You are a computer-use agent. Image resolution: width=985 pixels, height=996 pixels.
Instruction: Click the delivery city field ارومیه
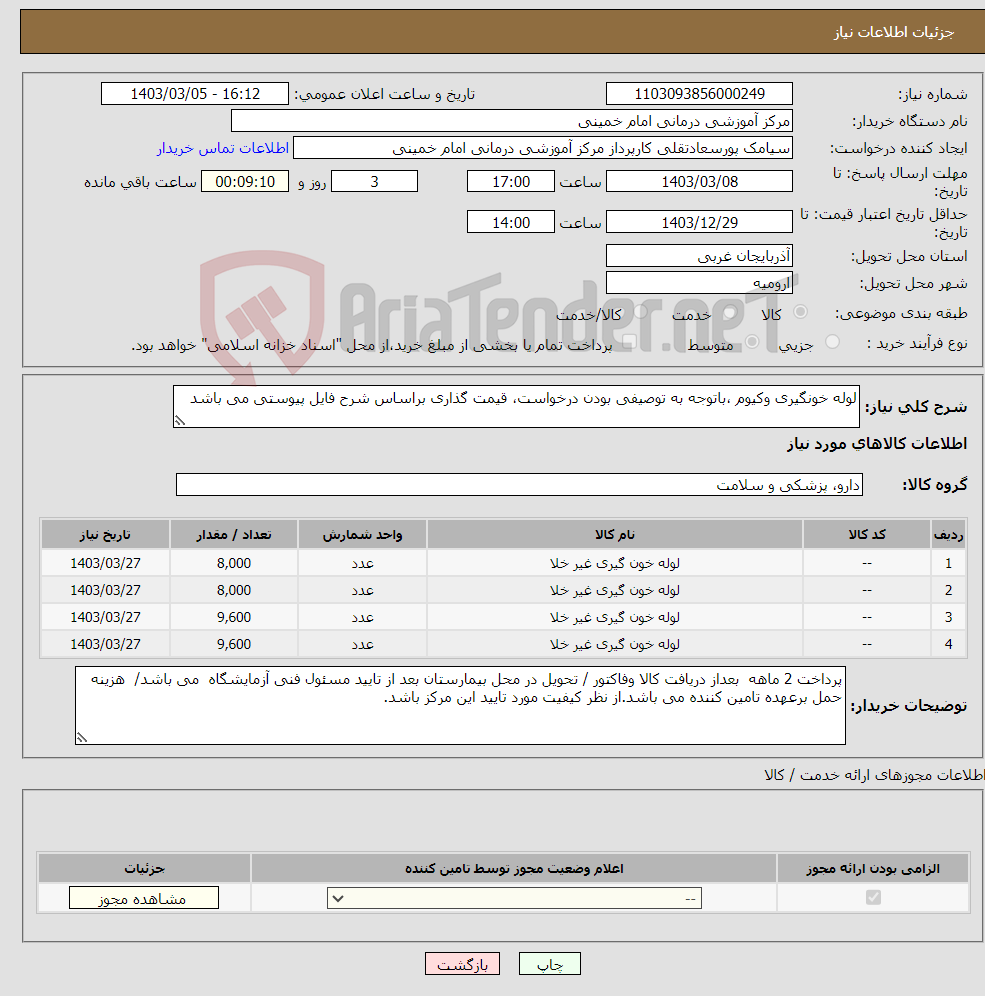tap(699, 283)
